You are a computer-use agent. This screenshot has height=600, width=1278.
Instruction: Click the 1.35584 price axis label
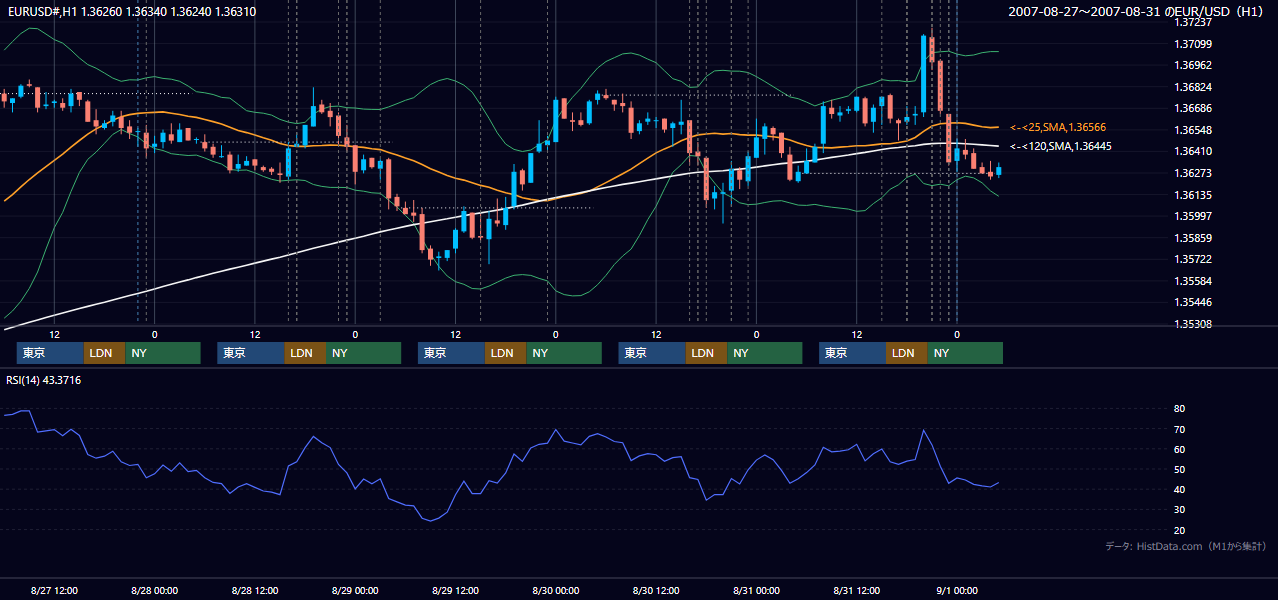coord(1194,281)
